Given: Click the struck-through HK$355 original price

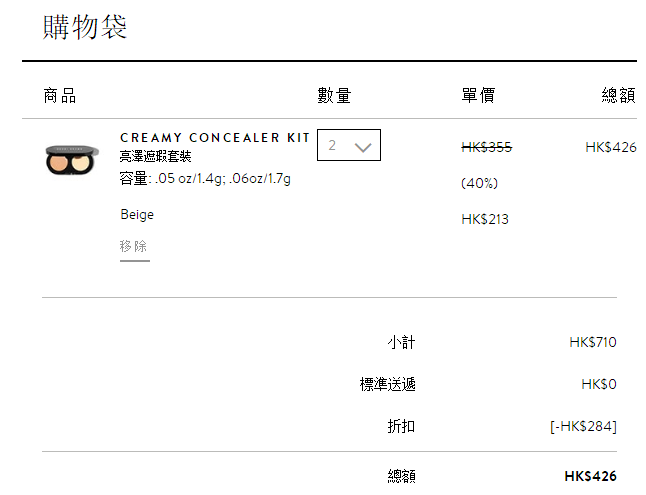Looking at the screenshot, I should pyautogui.click(x=487, y=147).
